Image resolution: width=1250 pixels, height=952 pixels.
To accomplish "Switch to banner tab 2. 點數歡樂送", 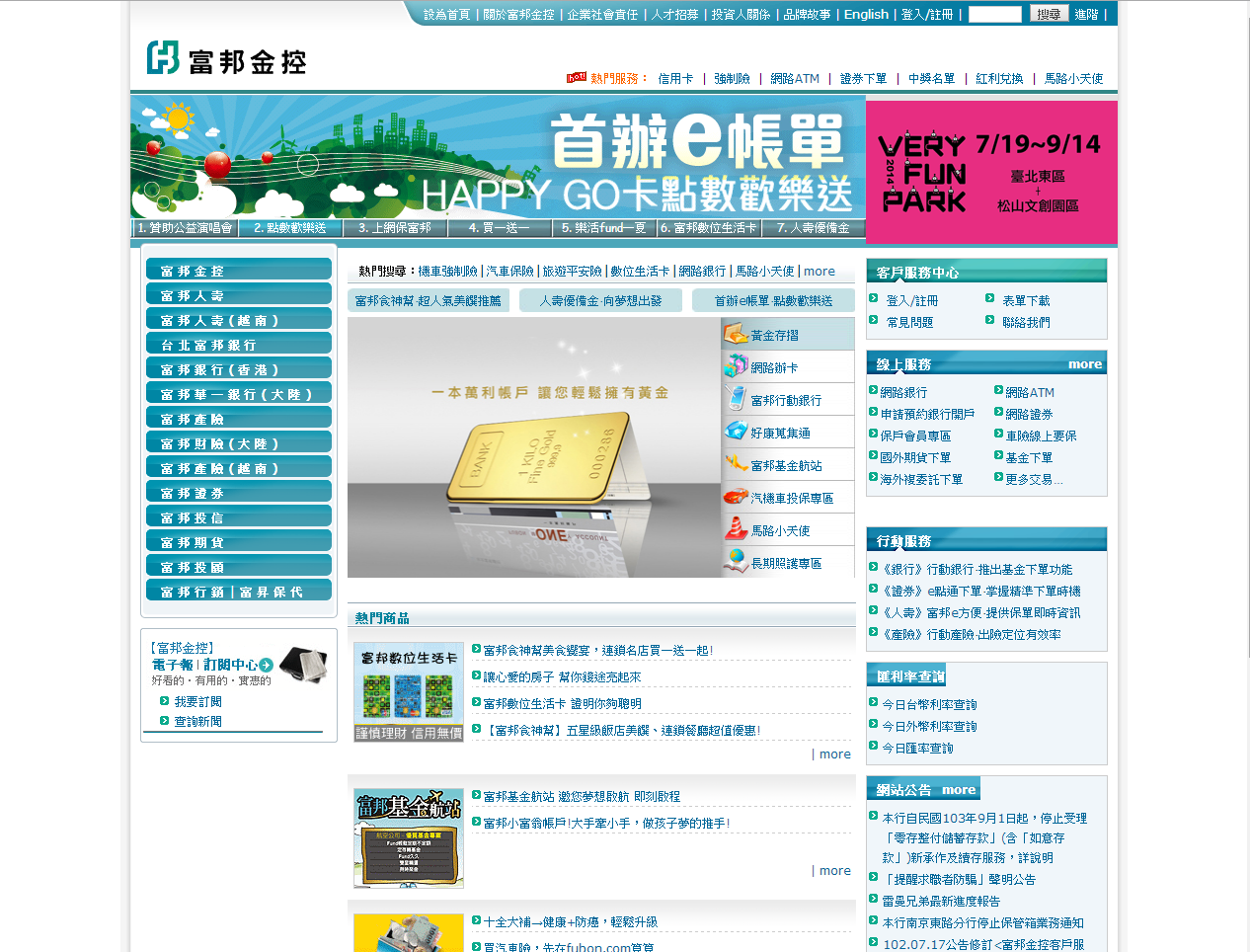I will [289, 228].
